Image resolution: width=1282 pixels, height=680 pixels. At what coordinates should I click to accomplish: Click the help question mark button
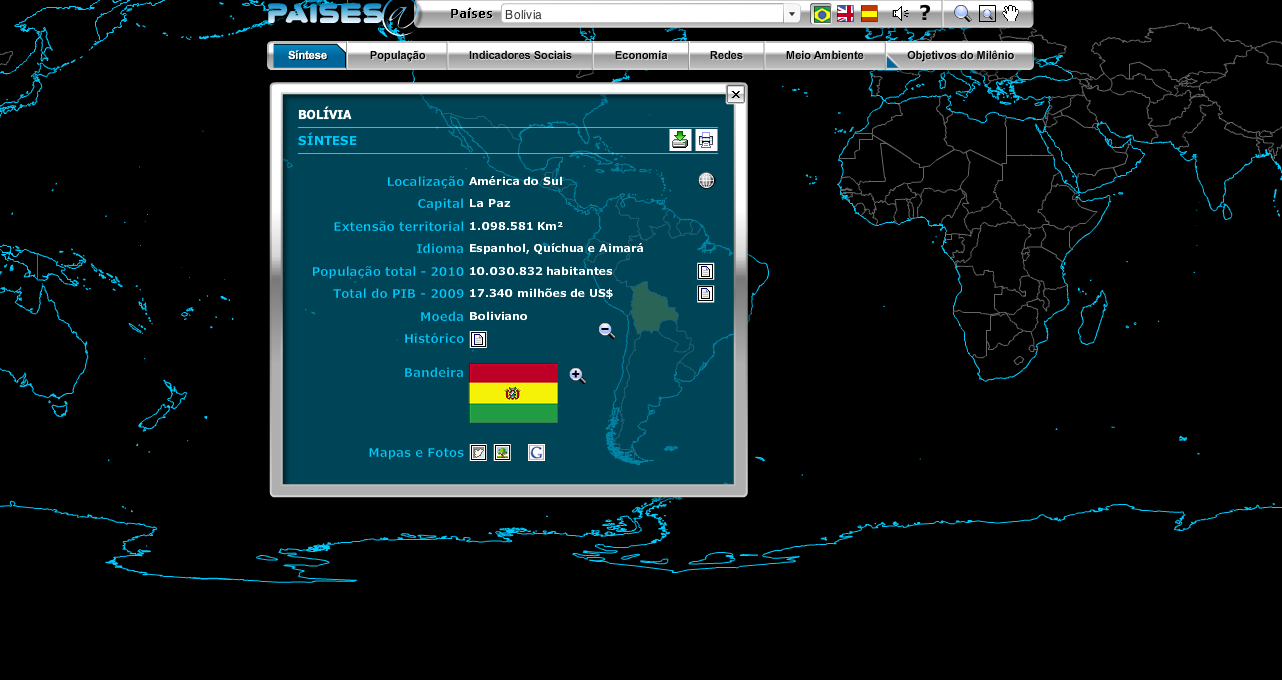click(924, 13)
